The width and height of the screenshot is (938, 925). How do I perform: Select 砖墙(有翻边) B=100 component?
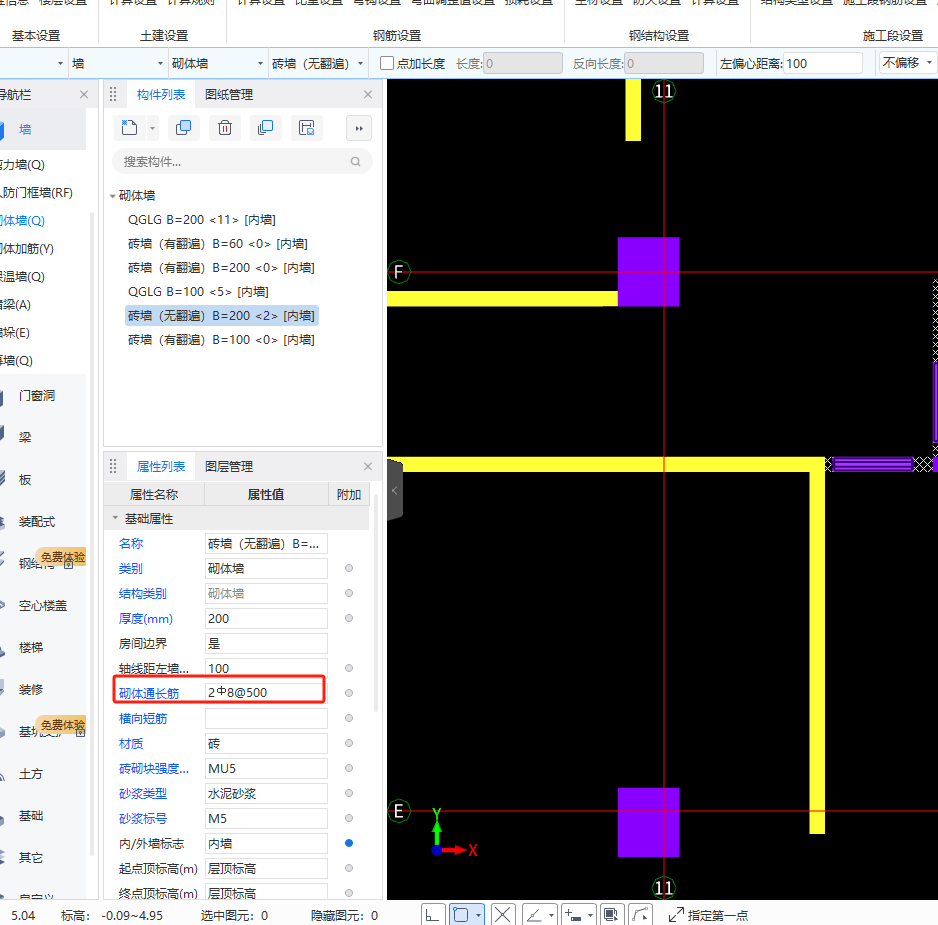(x=221, y=339)
